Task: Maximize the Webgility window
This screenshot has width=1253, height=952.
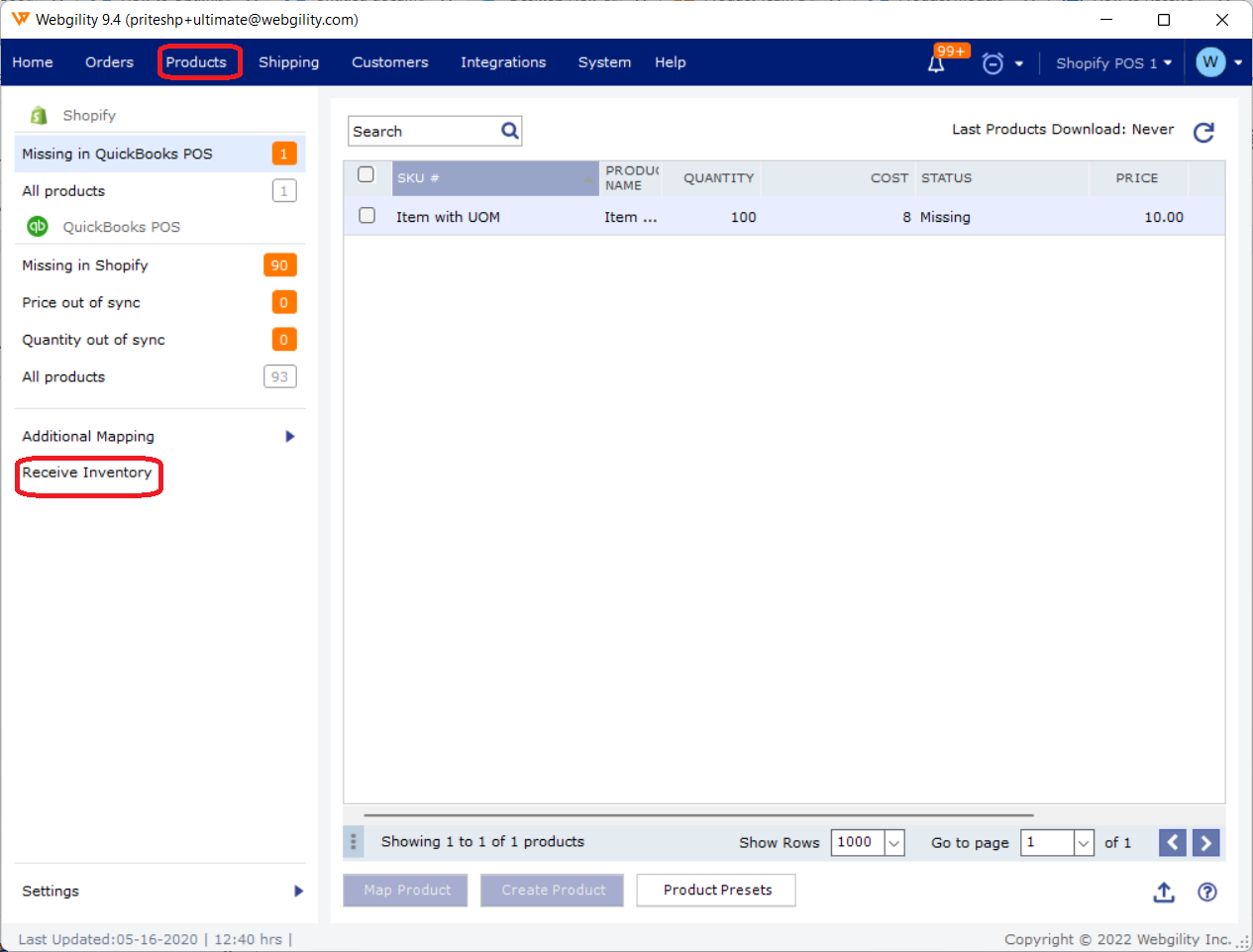Action: coord(1164,20)
